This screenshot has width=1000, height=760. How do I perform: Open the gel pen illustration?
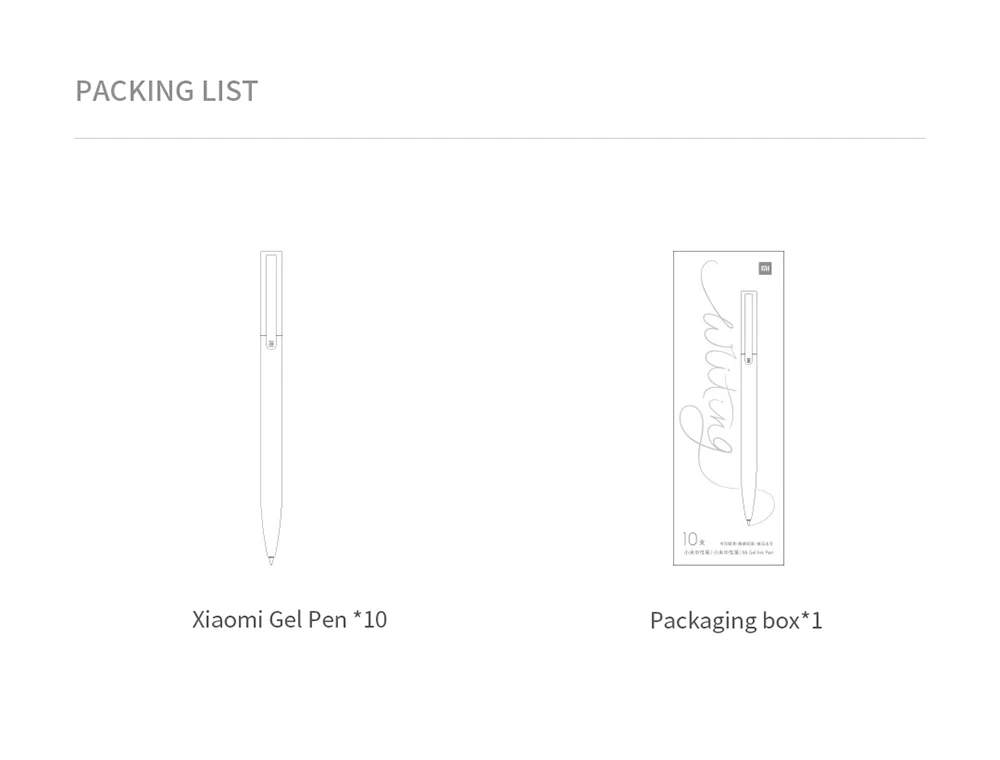[x=271, y=408]
